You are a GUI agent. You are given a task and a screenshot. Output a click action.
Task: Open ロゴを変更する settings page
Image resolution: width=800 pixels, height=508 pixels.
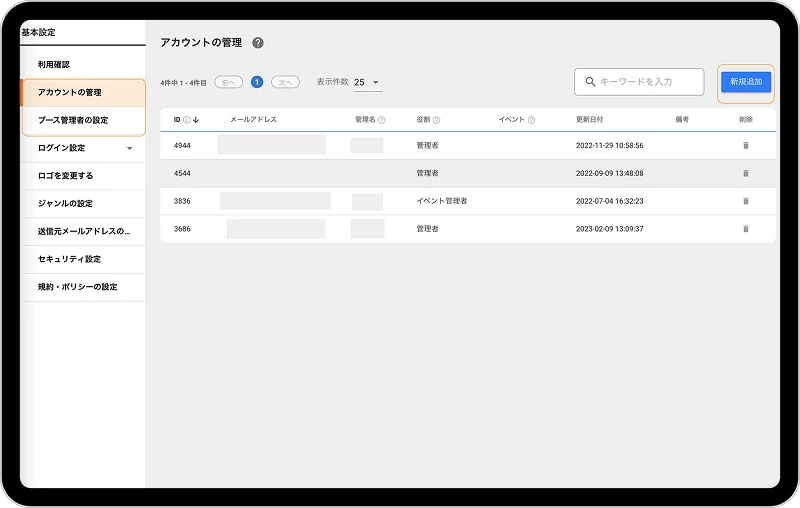pyautogui.click(x=65, y=175)
